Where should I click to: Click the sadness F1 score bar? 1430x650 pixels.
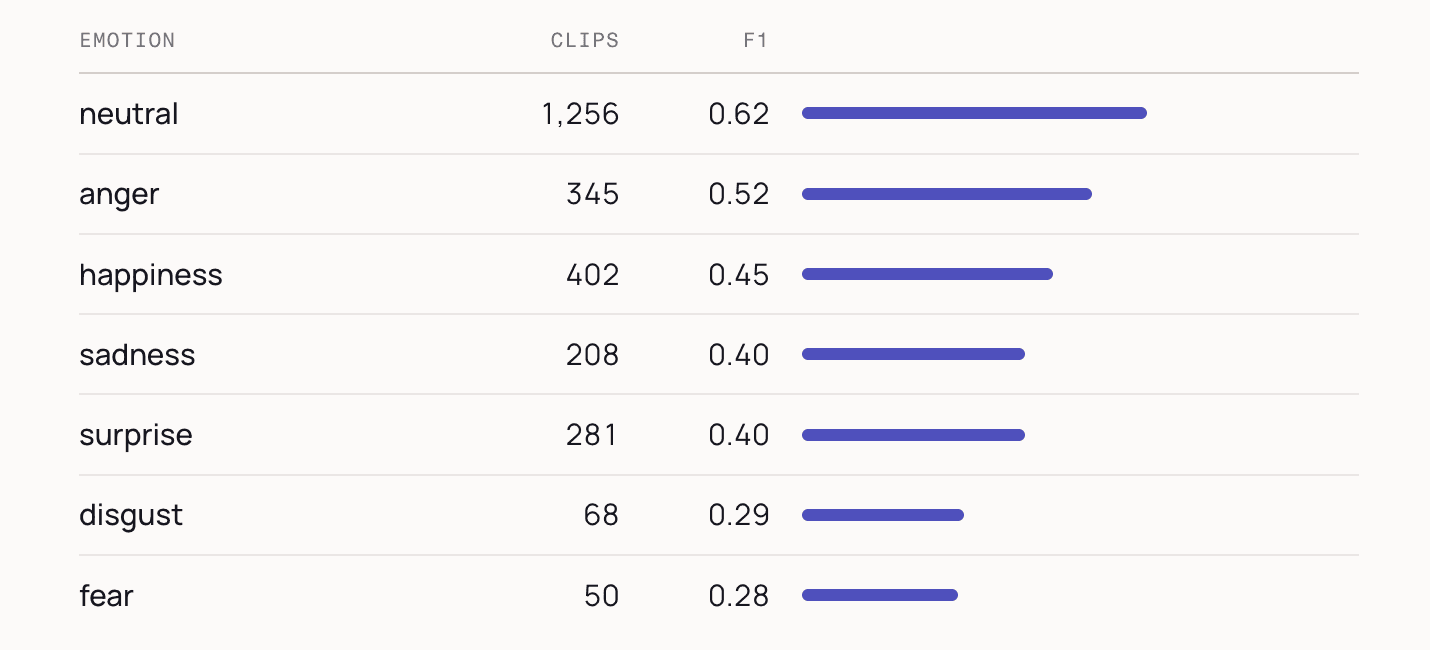tap(913, 354)
